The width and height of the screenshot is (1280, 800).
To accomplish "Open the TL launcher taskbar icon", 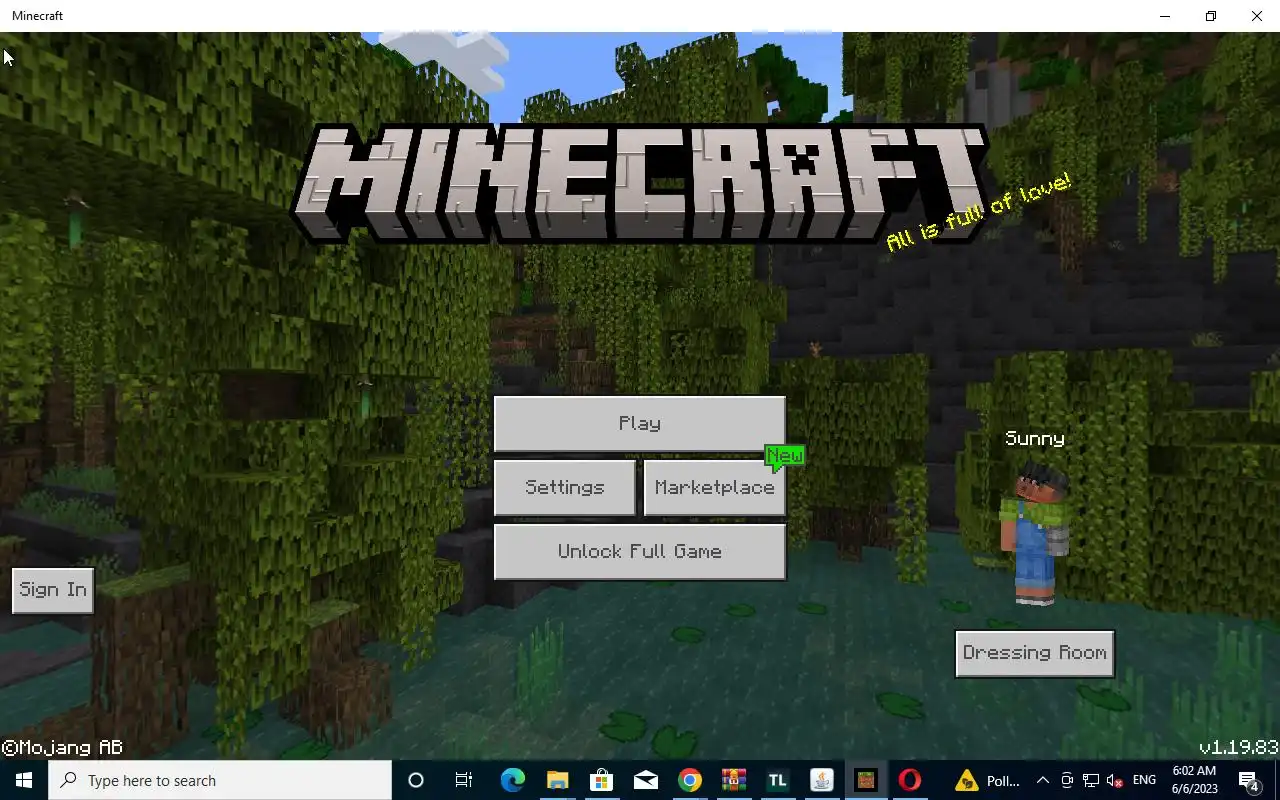I will point(777,780).
